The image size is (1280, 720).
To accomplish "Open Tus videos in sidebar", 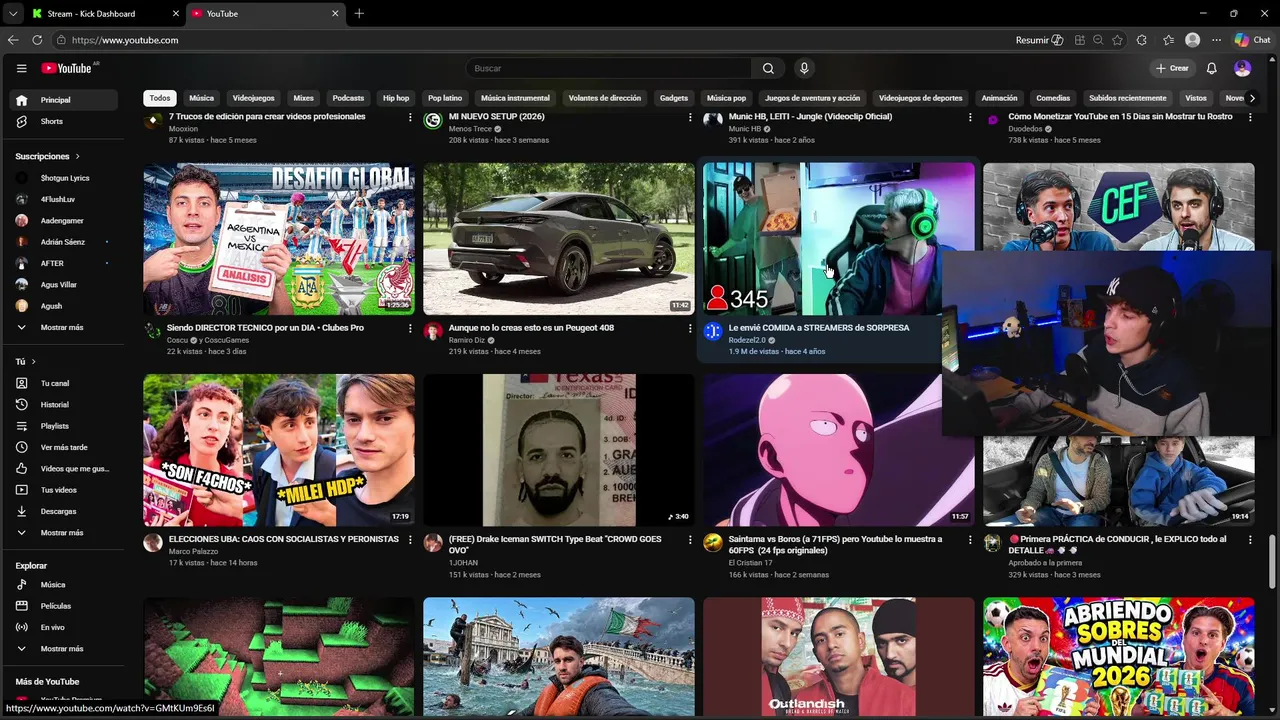I will pos(62,490).
